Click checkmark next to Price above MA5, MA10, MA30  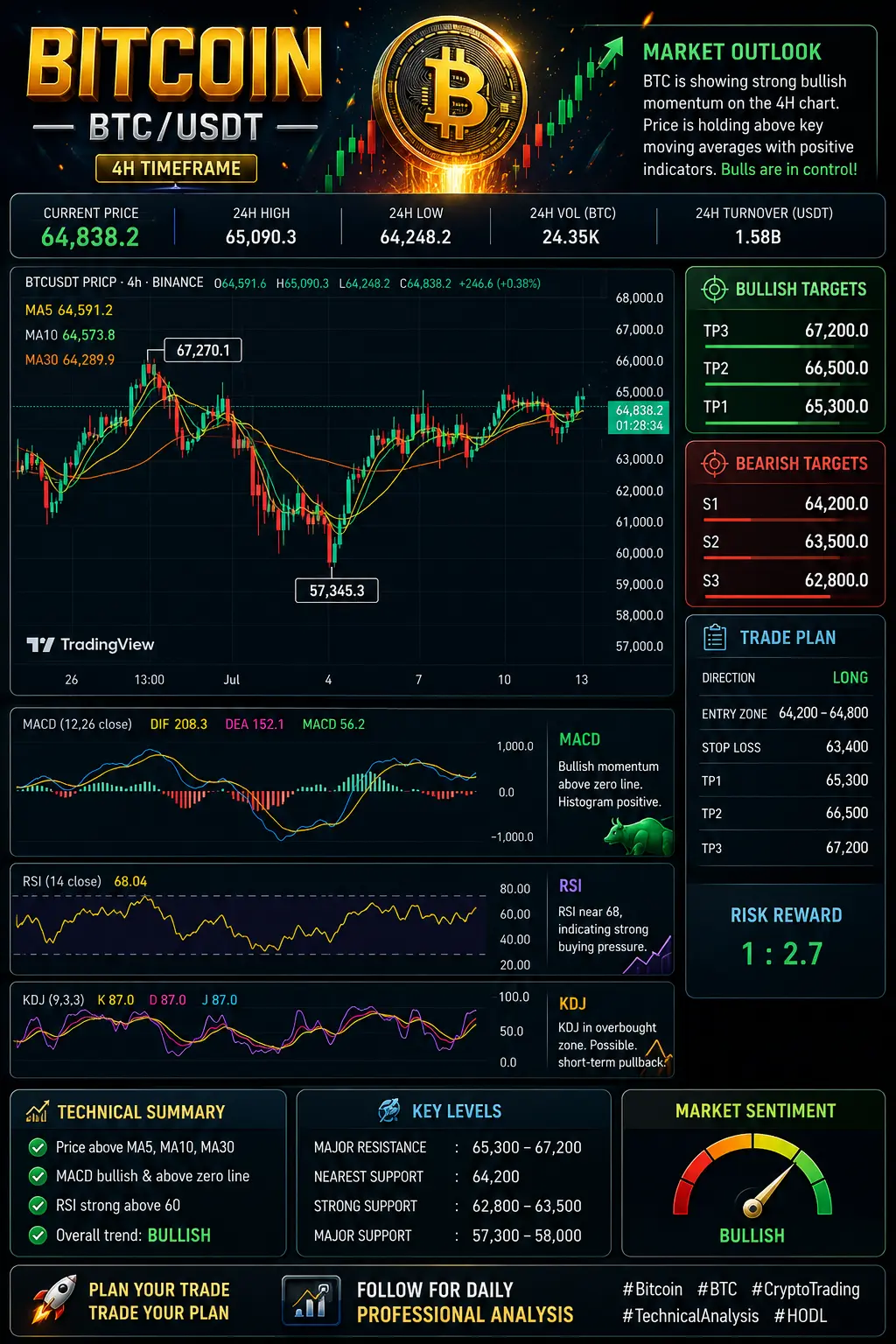click(38, 1147)
